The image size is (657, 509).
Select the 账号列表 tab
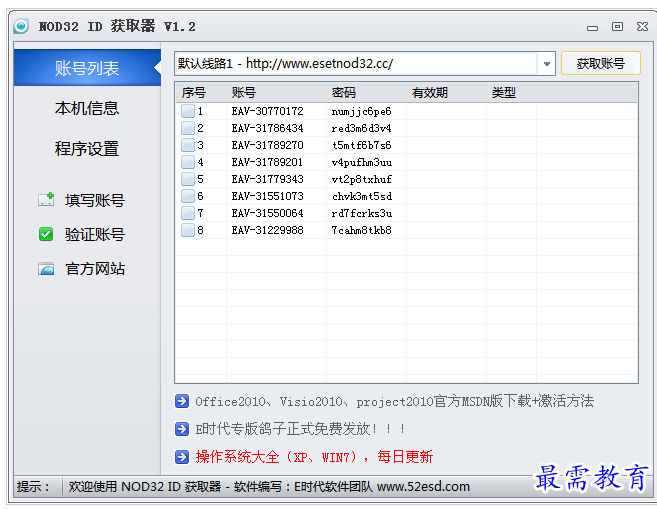(87, 68)
